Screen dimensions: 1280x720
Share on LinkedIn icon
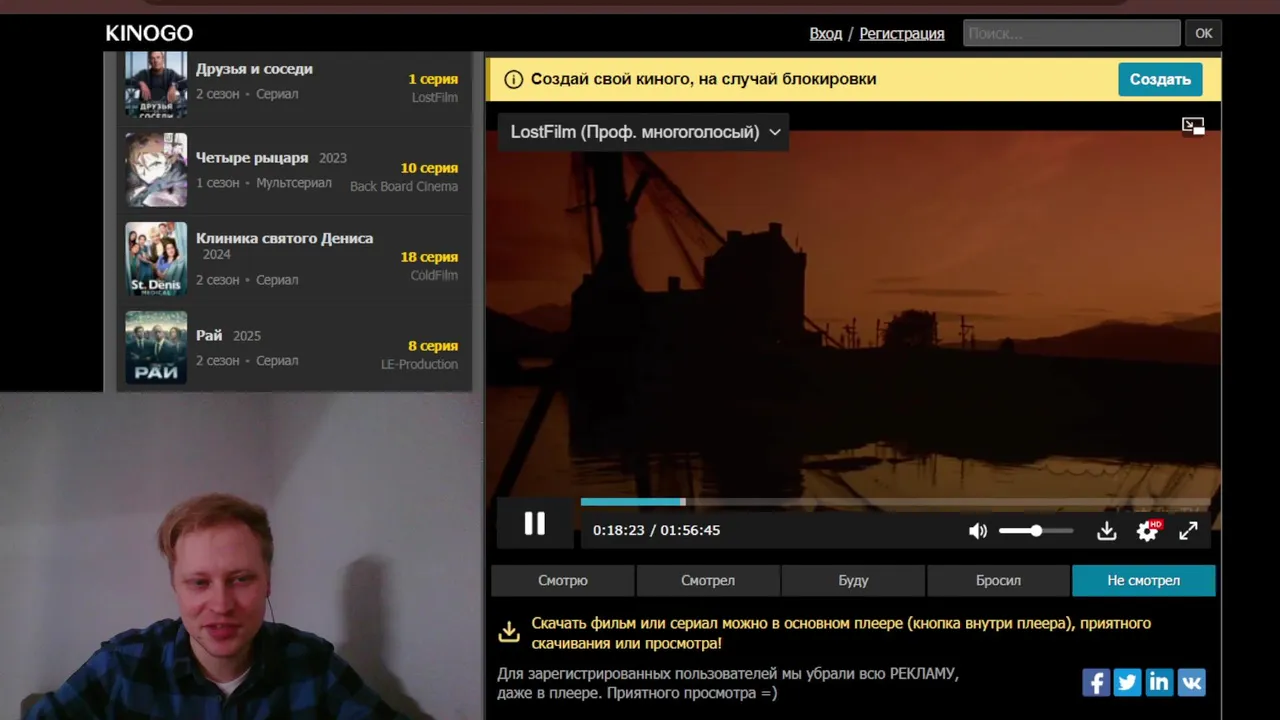[1159, 682]
